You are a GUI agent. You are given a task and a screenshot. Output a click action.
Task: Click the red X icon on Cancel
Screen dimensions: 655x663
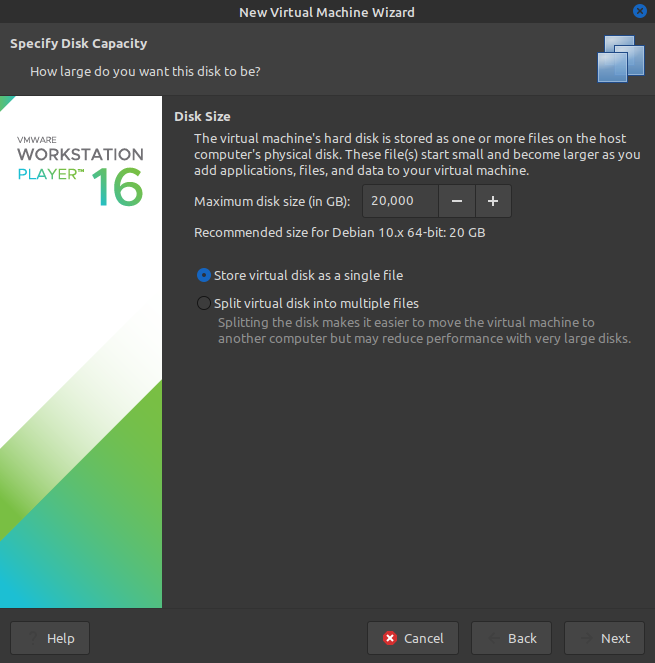pyautogui.click(x=390, y=638)
